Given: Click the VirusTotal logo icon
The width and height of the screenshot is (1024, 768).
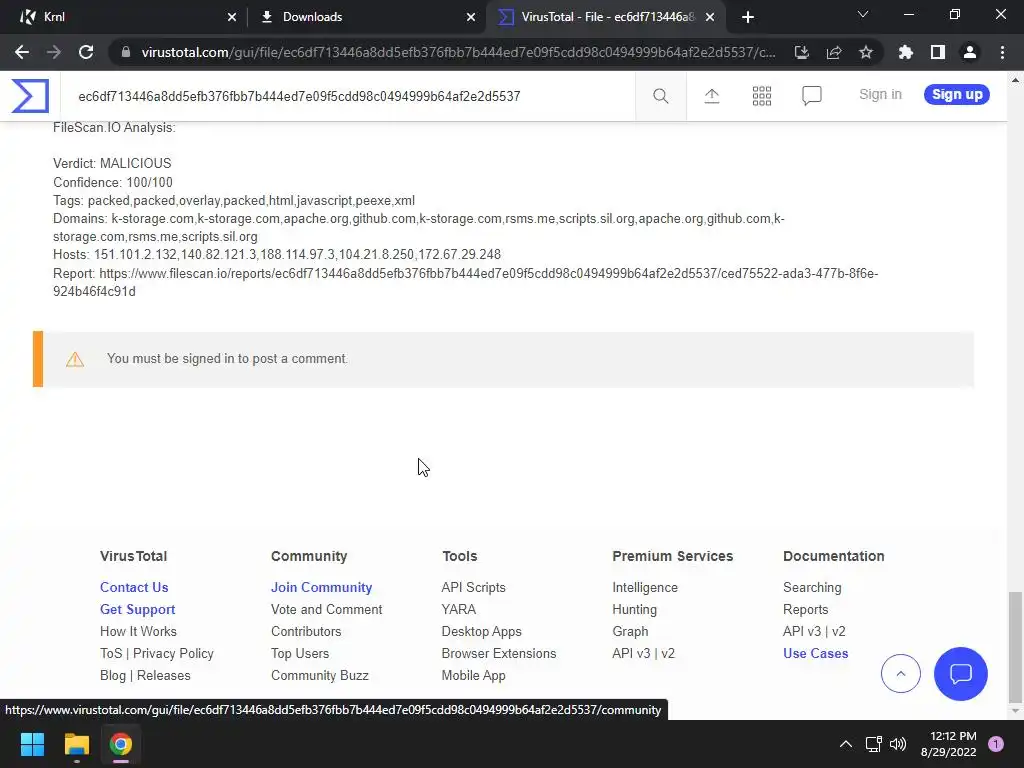Looking at the screenshot, I should [30, 95].
